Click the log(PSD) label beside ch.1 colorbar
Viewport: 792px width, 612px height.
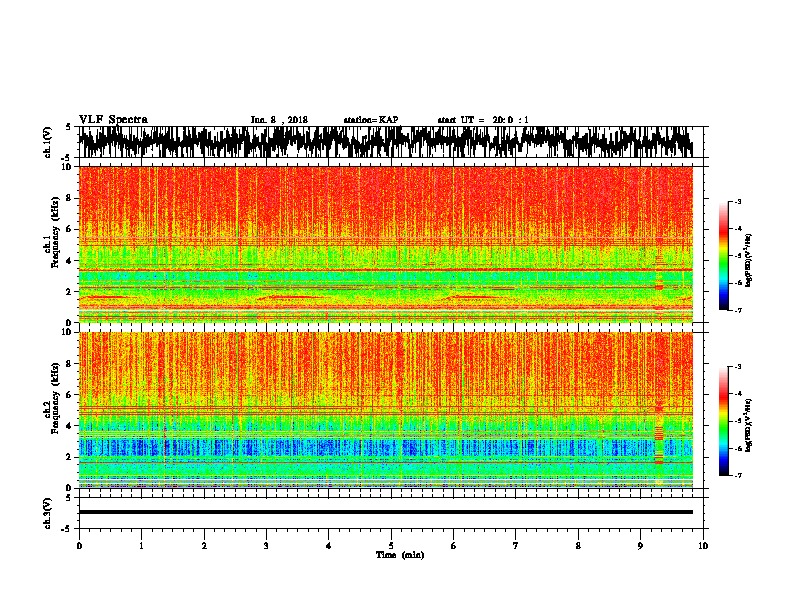749,261
